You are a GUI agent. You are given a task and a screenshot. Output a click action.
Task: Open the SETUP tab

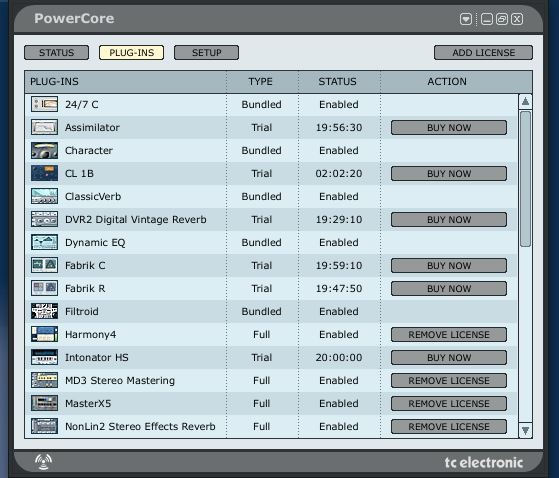[206, 53]
